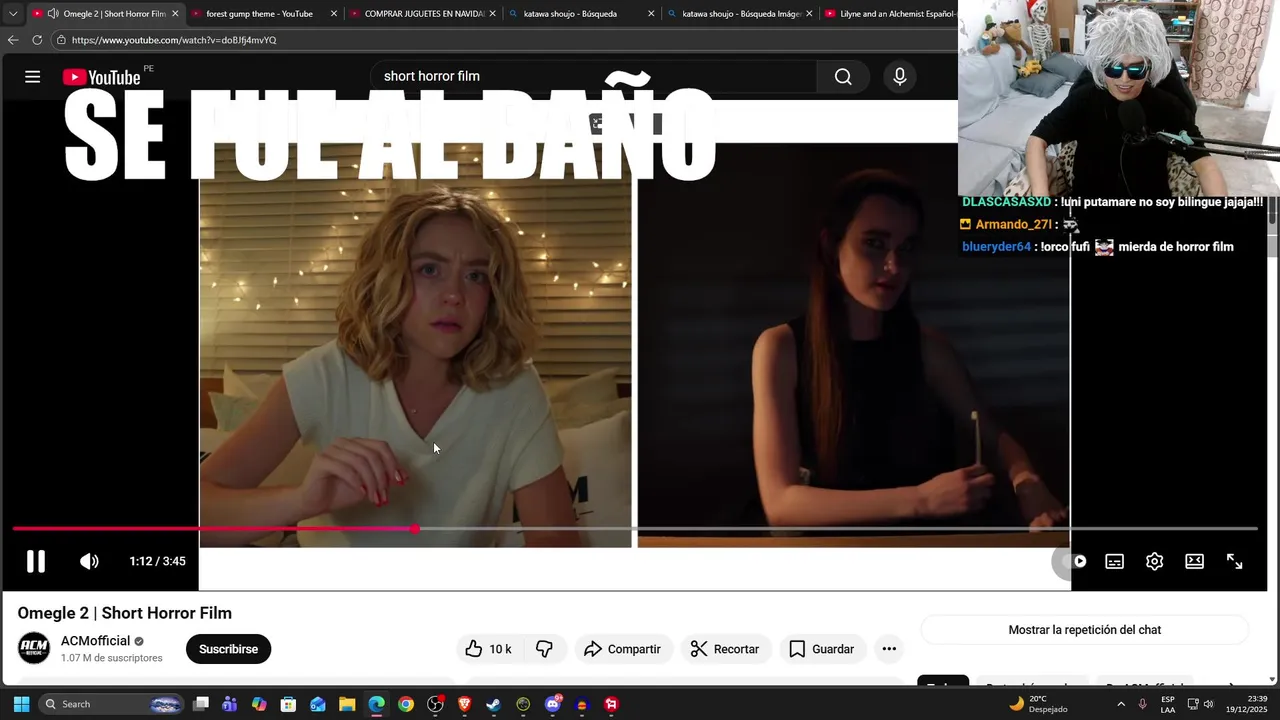
Task: Open the YouTube hamburger guide menu
Action: pyautogui.click(x=33, y=77)
